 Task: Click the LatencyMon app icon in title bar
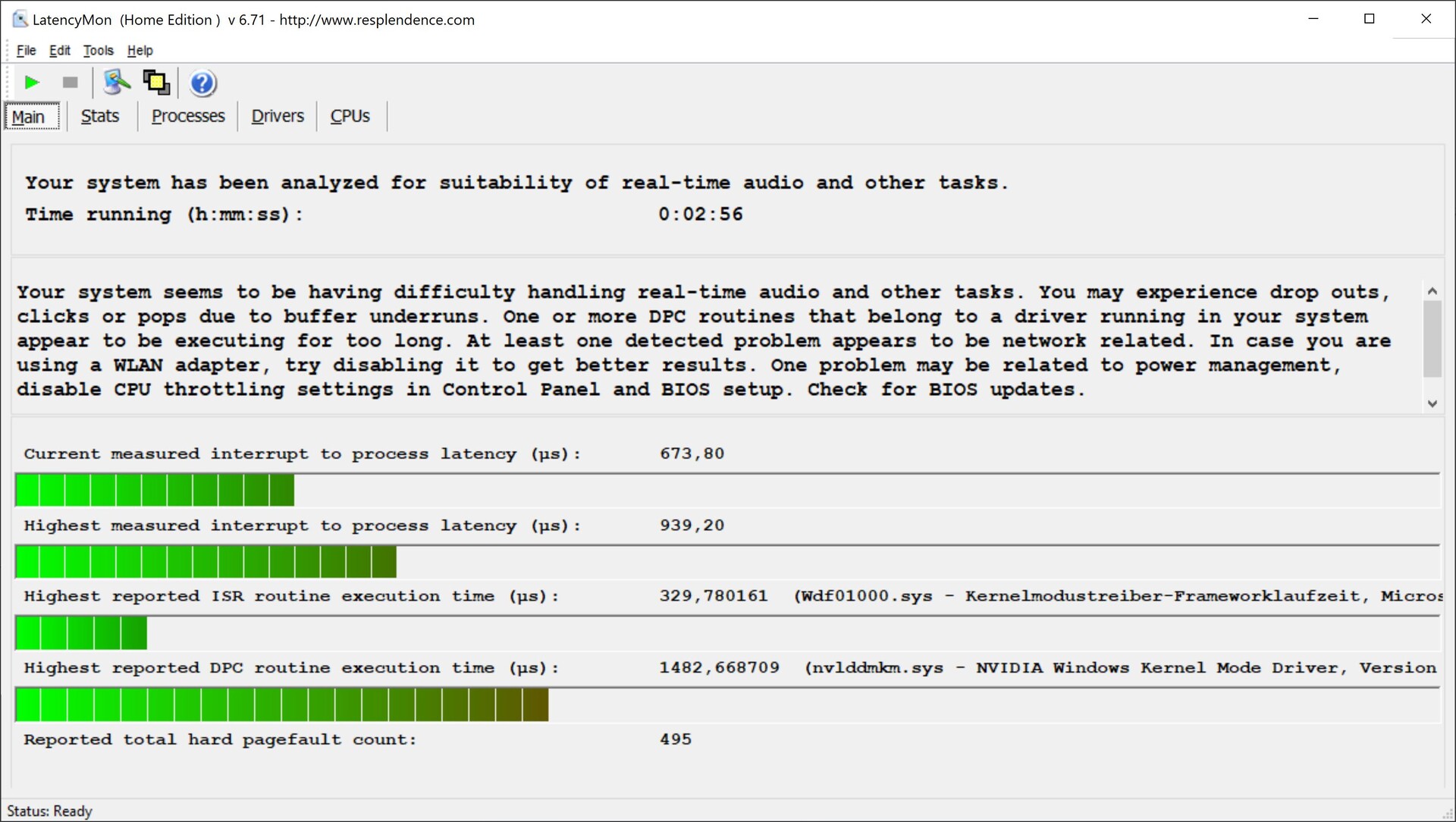tap(20, 19)
